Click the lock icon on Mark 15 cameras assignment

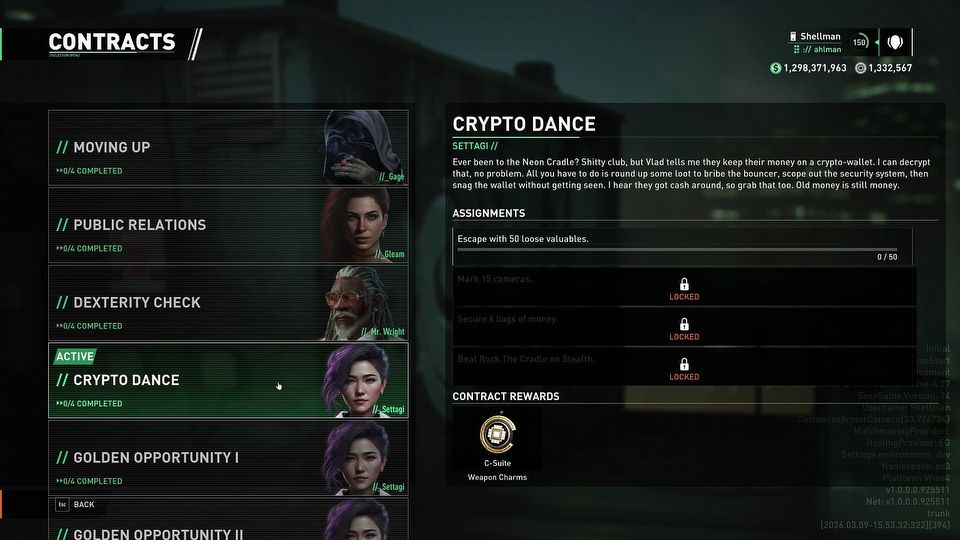[684, 284]
